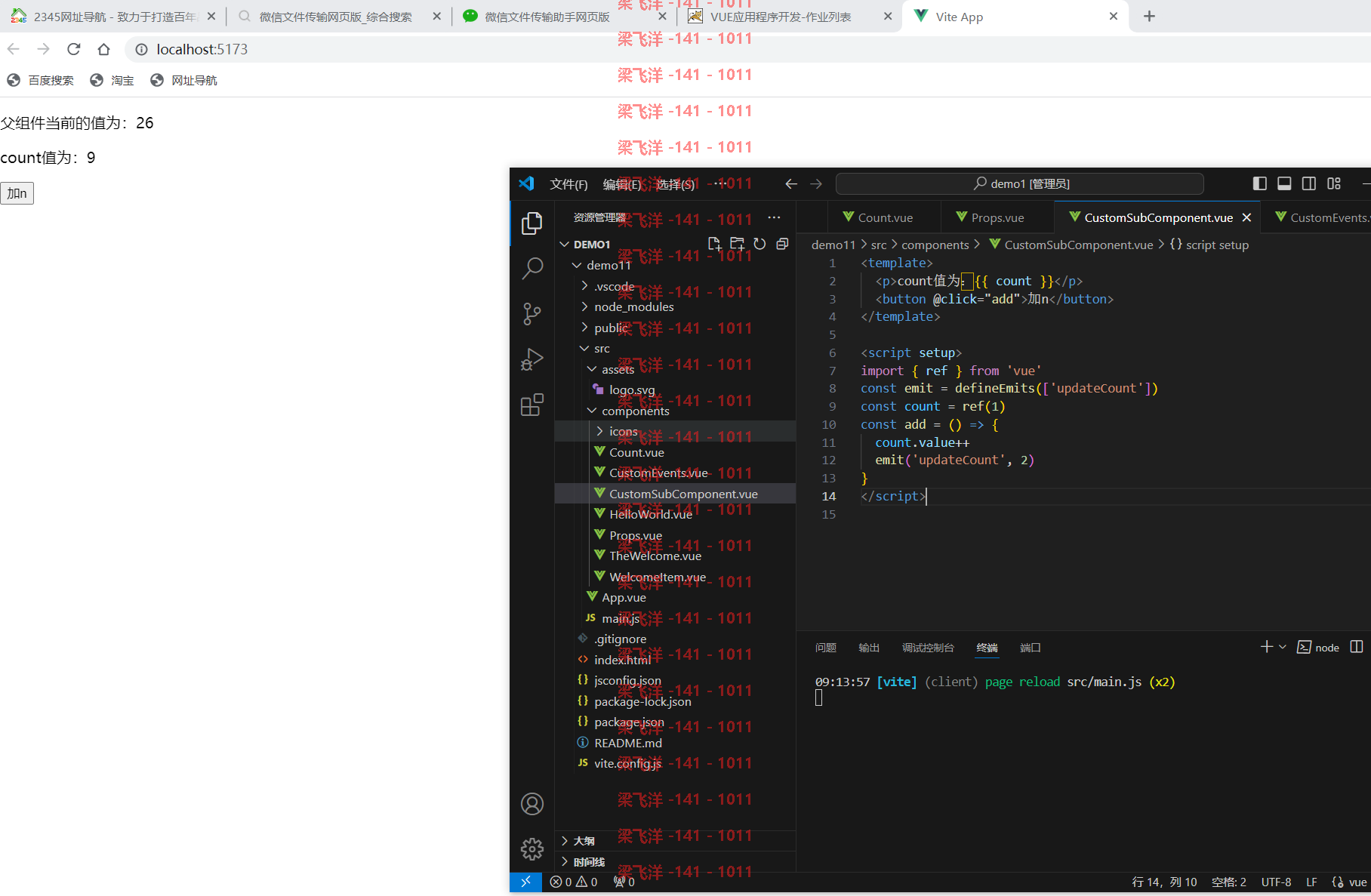Toggle the secondary sidebar layout icon
This screenshot has height=896, width=1371.
tap(1309, 183)
